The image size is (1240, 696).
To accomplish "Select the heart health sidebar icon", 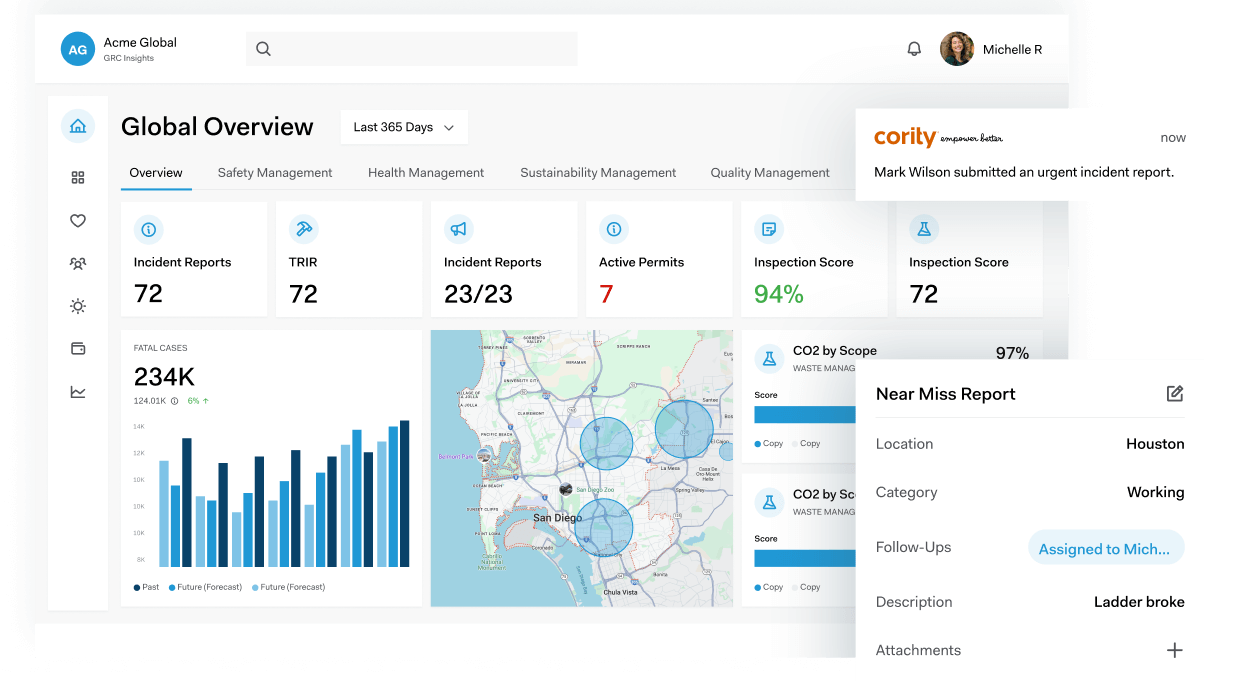I will [x=78, y=221].
